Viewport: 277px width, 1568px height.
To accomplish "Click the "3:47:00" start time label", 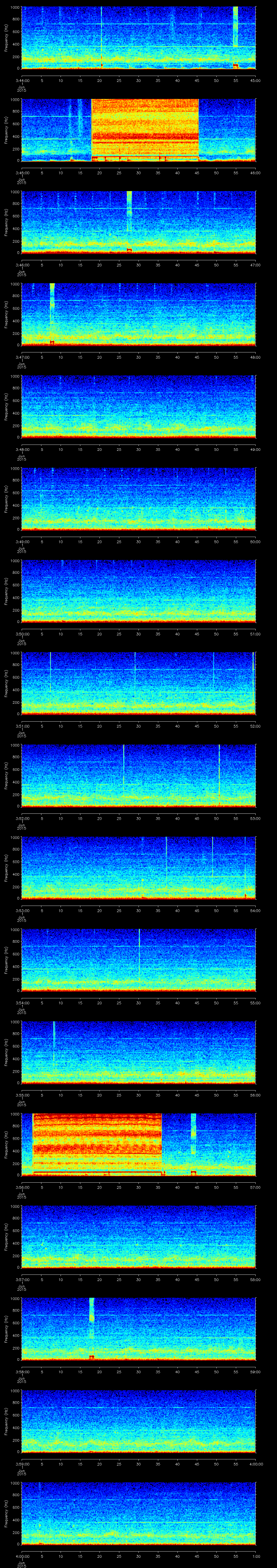I will coord(22,357).
